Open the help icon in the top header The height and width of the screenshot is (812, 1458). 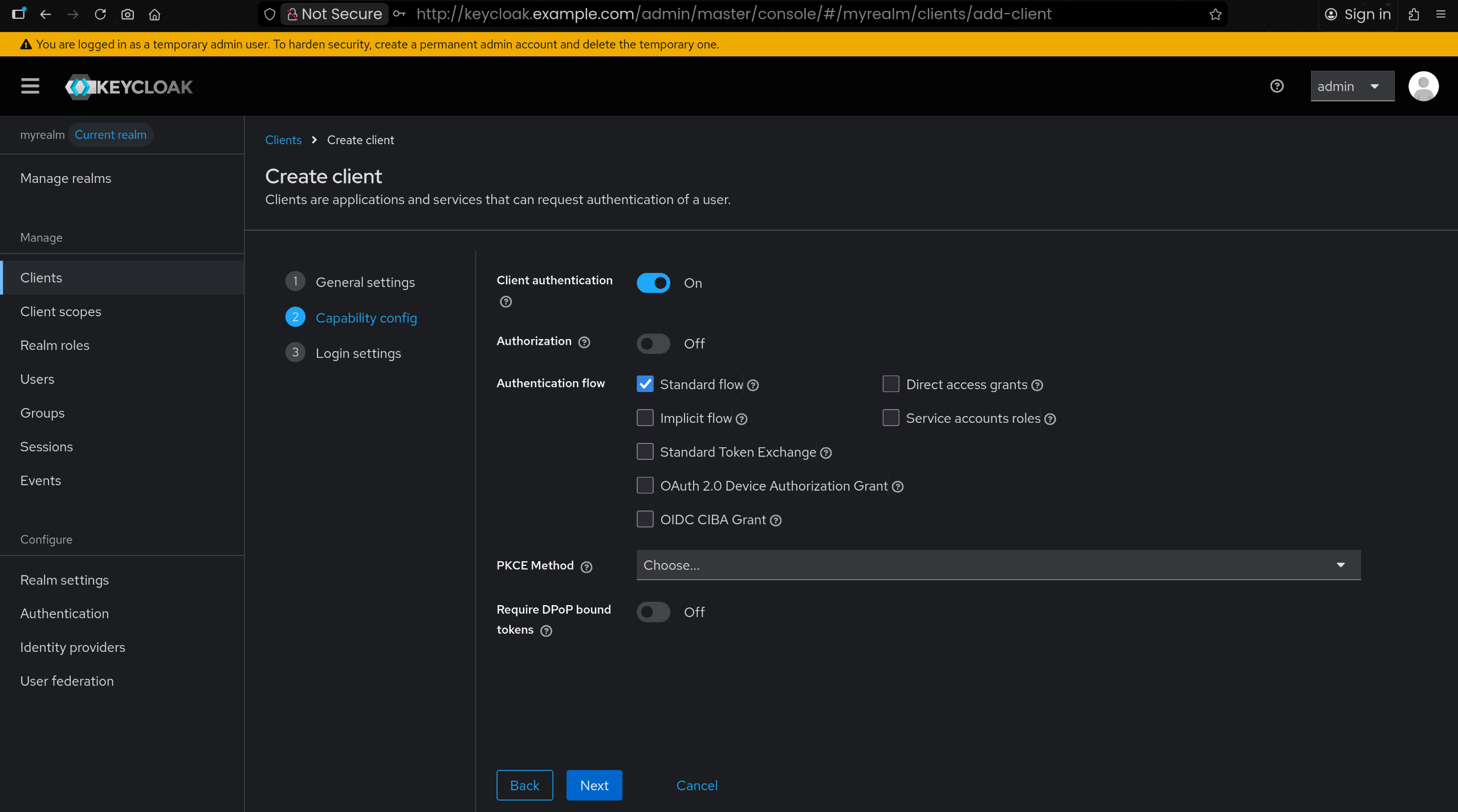point(1277,86)
